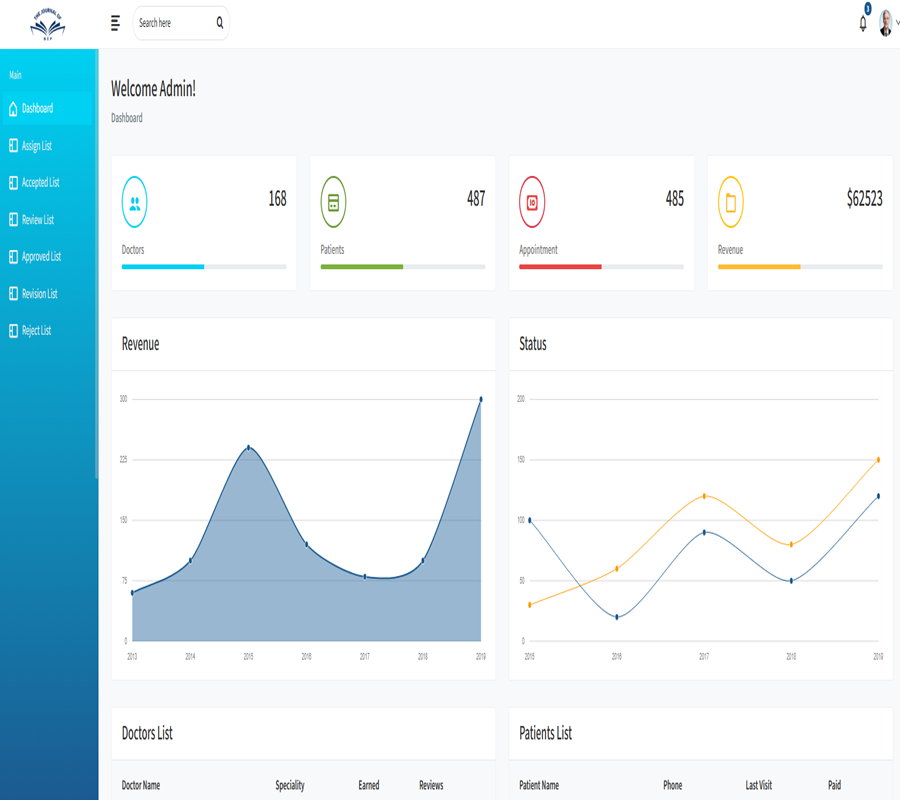Click the journal logo in header
900x800 pixels.
tap(47, 24)
